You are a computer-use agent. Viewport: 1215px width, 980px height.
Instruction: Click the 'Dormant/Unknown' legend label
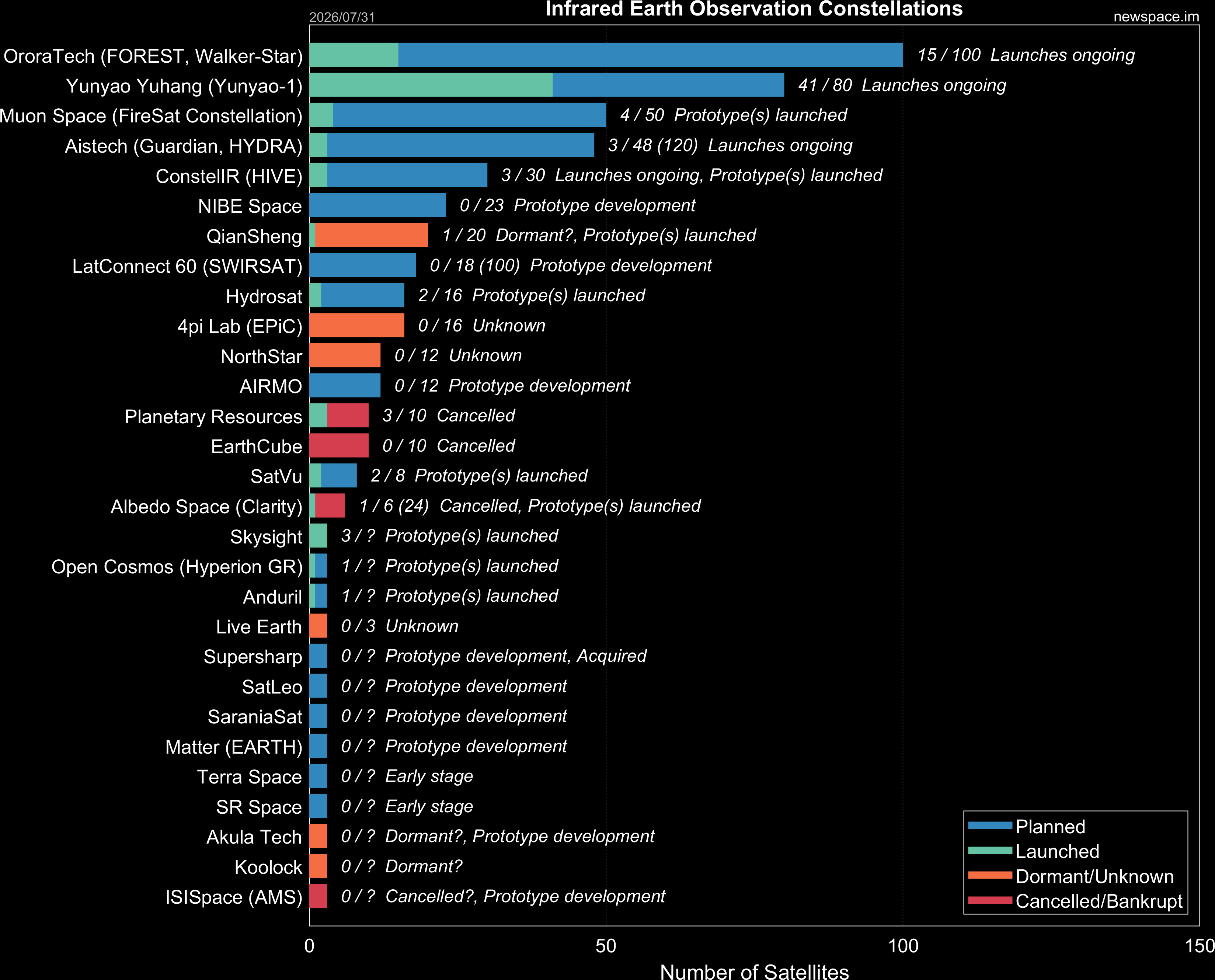click(x=1095, y=876)
